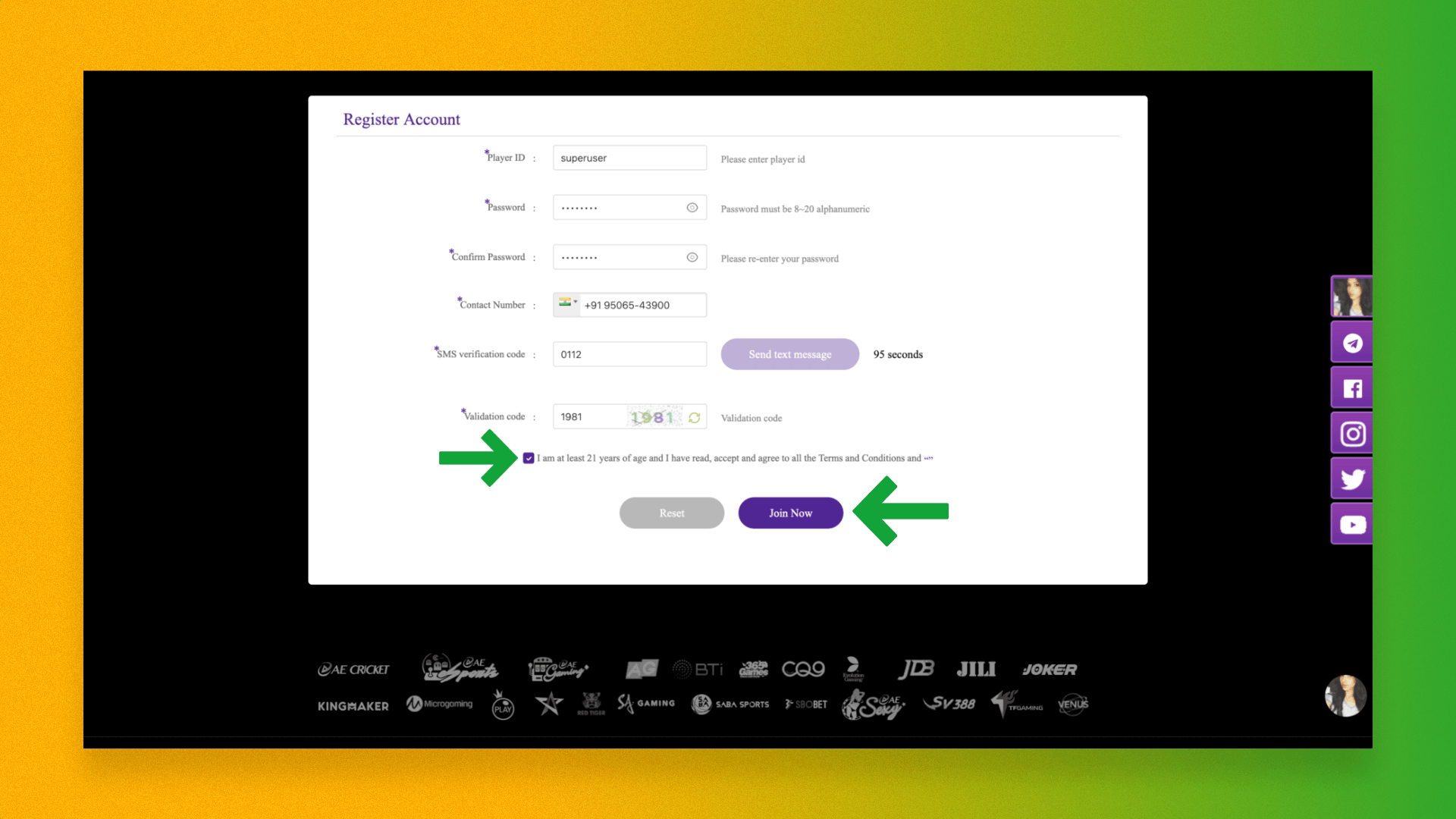
Task: Click the Player ID input field
Action: pyautogui.click(x=629, y=157)
